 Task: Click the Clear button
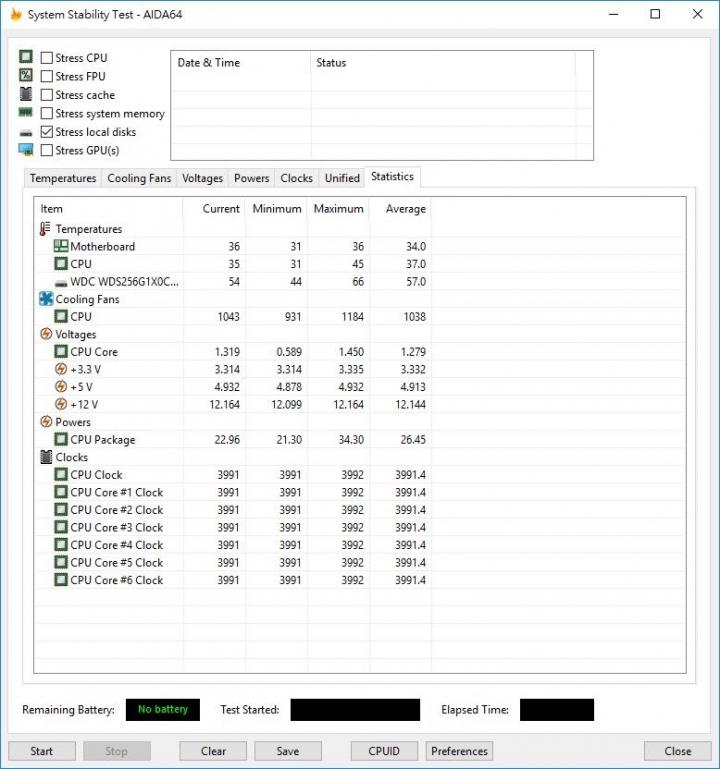click(213, 751)
